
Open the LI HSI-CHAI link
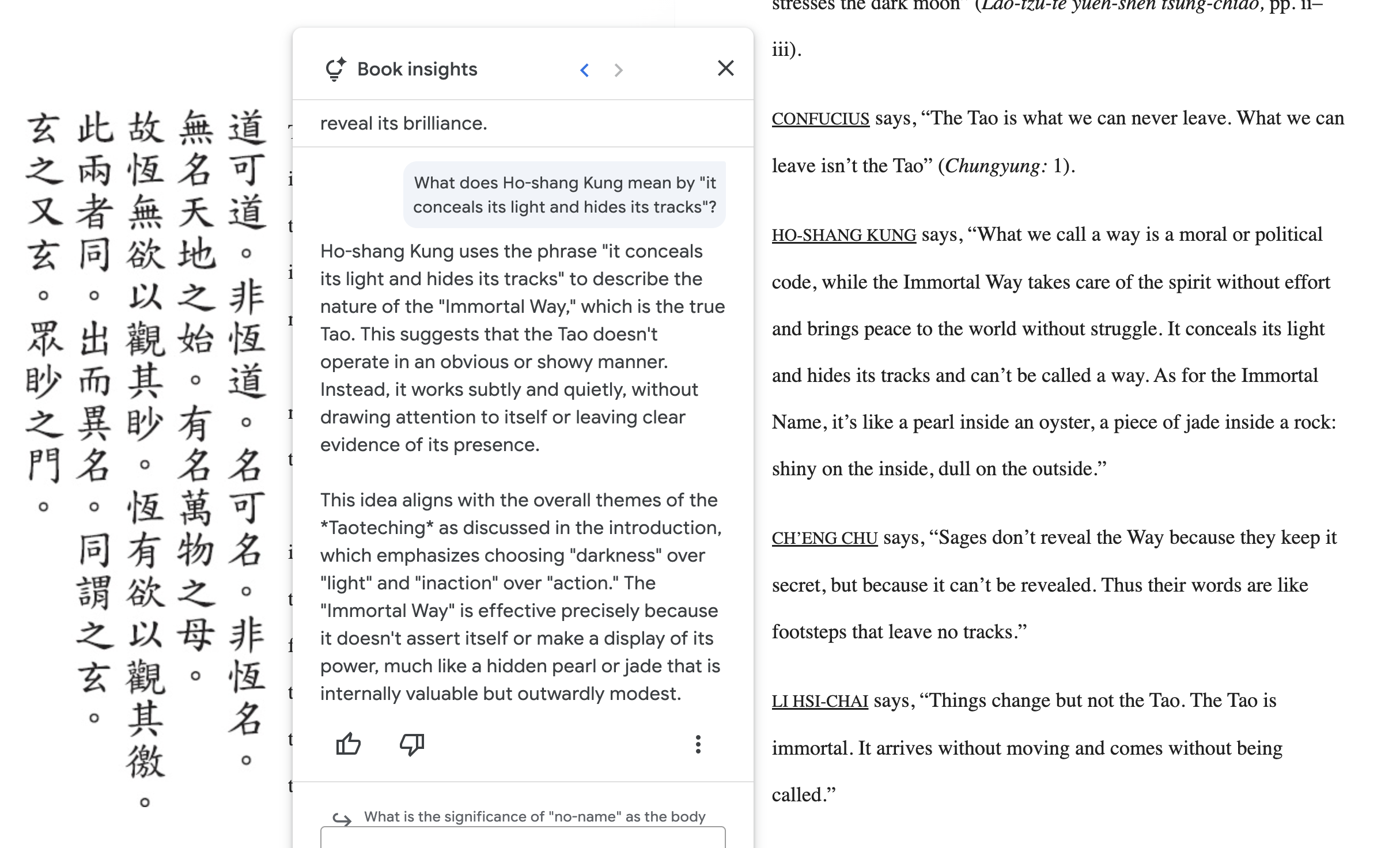click(x=820, y=701)
